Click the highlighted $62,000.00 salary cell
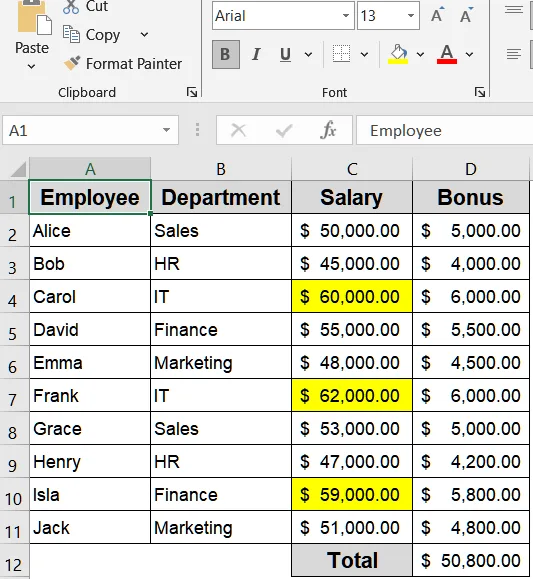 tap(352, 395)
